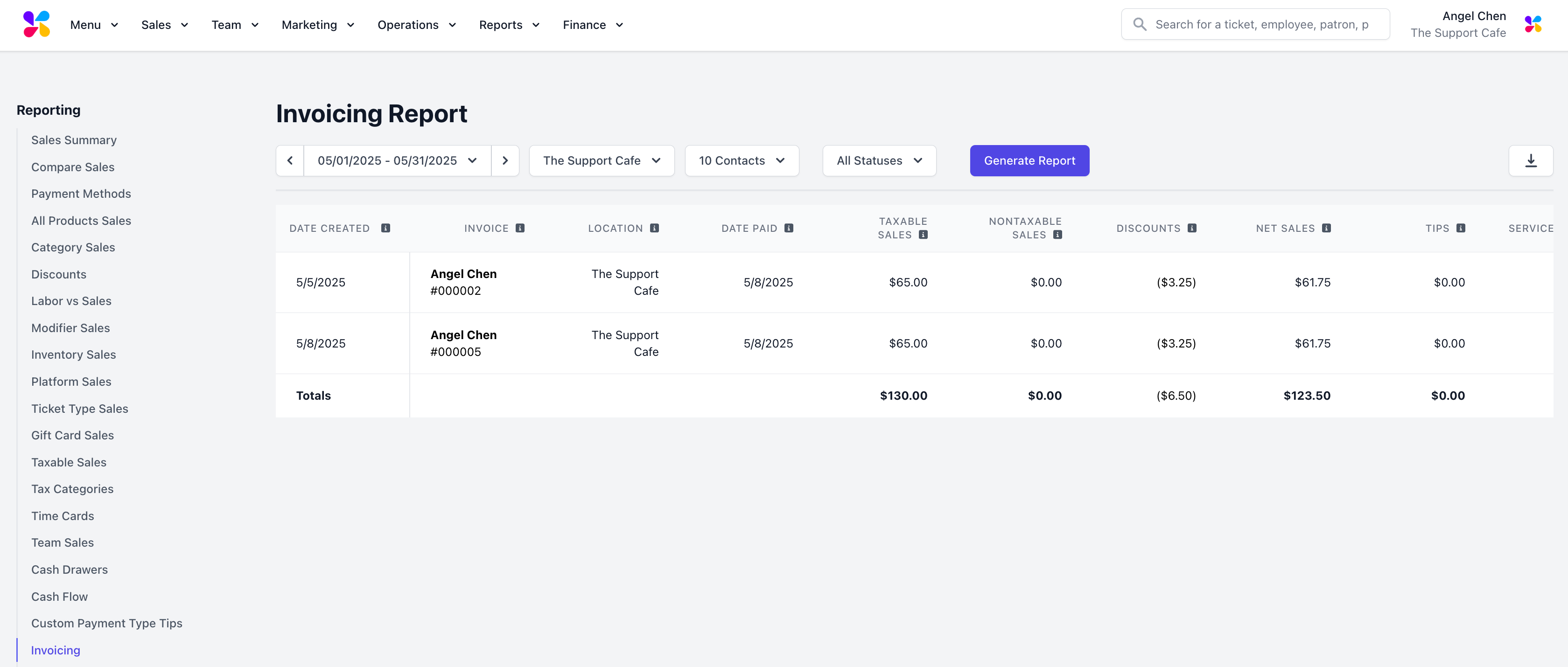
Task: Click the $123.50 net sales total
Action: point(1307,396)
